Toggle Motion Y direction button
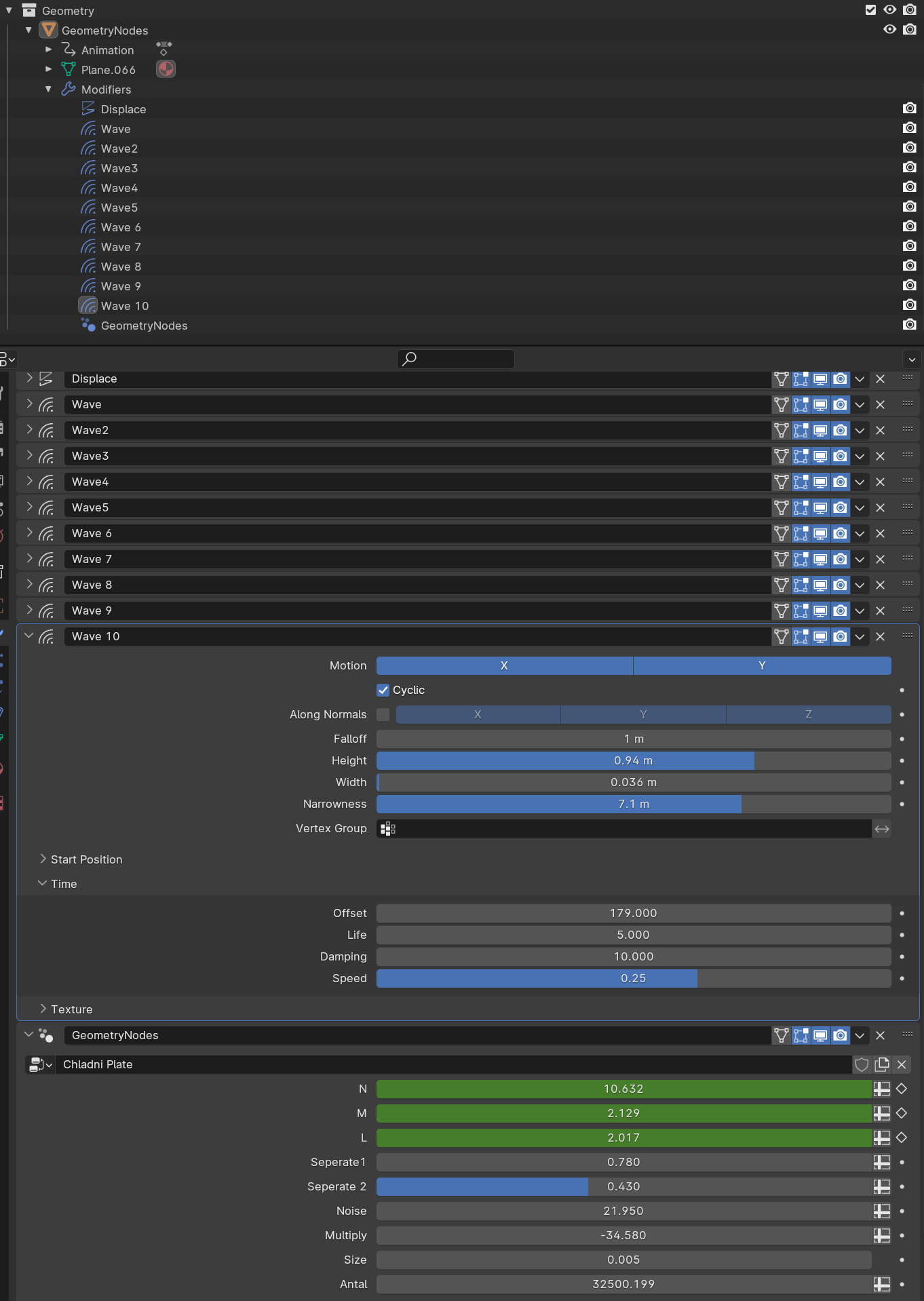Image resolution: width=924 pixels, height=1301 pixels. tap(763, 665)
